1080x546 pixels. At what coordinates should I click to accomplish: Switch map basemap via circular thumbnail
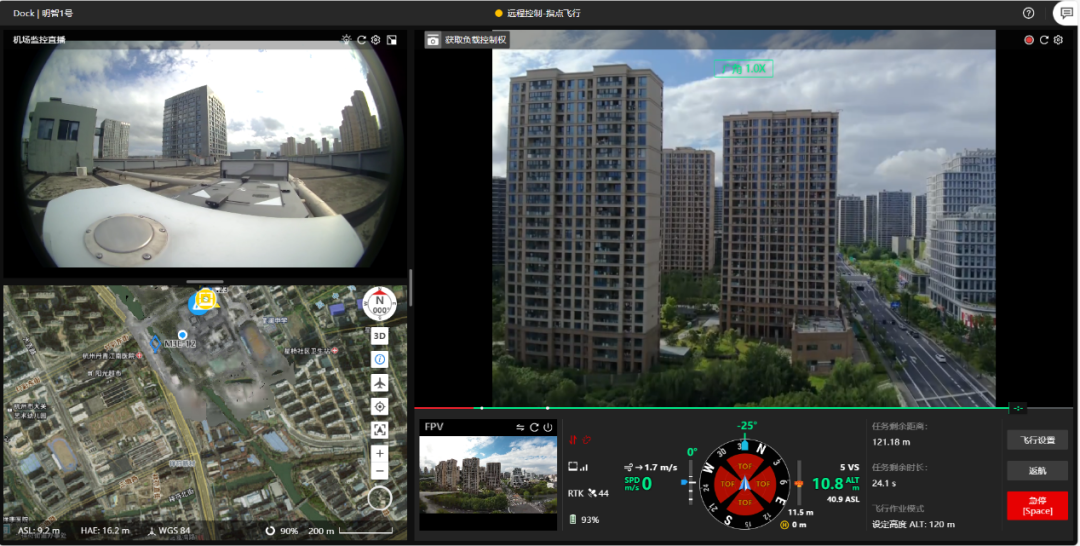tap(380, 498)
